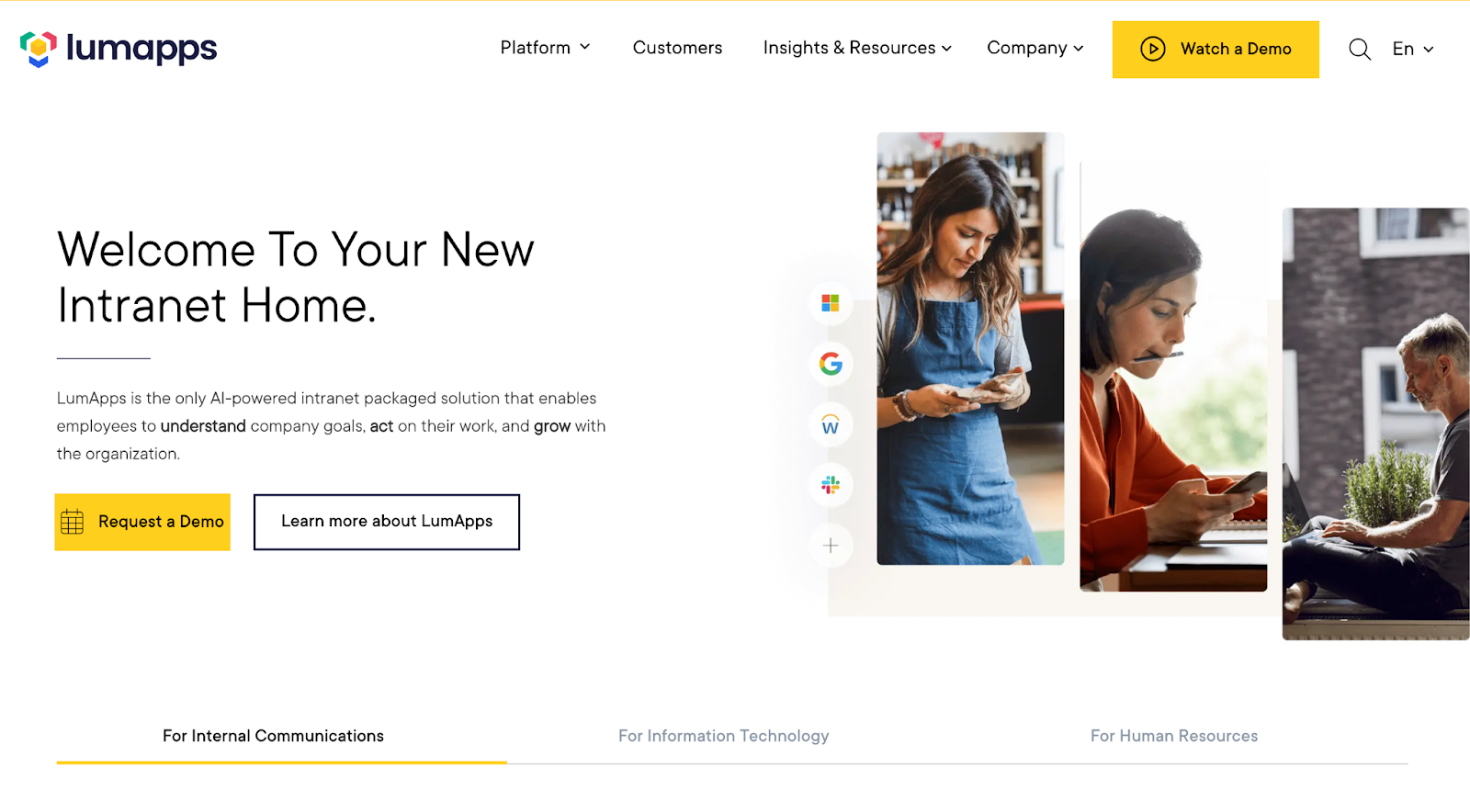This screenshot has width=1470, height=812.
Task: Click Learn more about LumApps button
Action: (387, 522)
